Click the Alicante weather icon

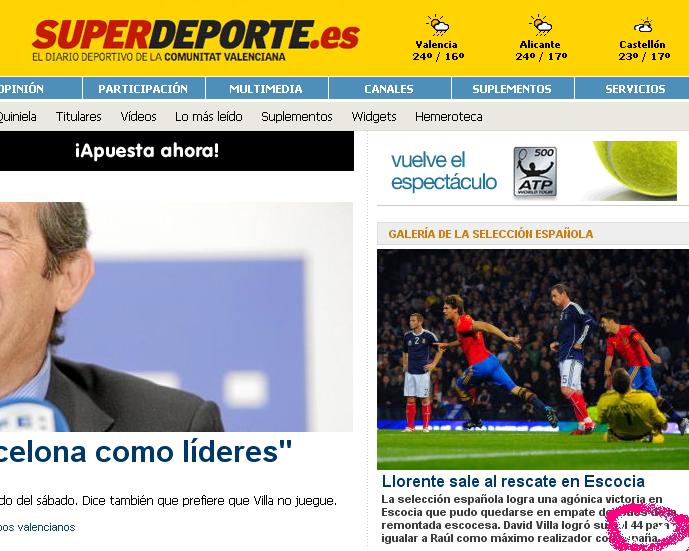[x=540, y=25]
